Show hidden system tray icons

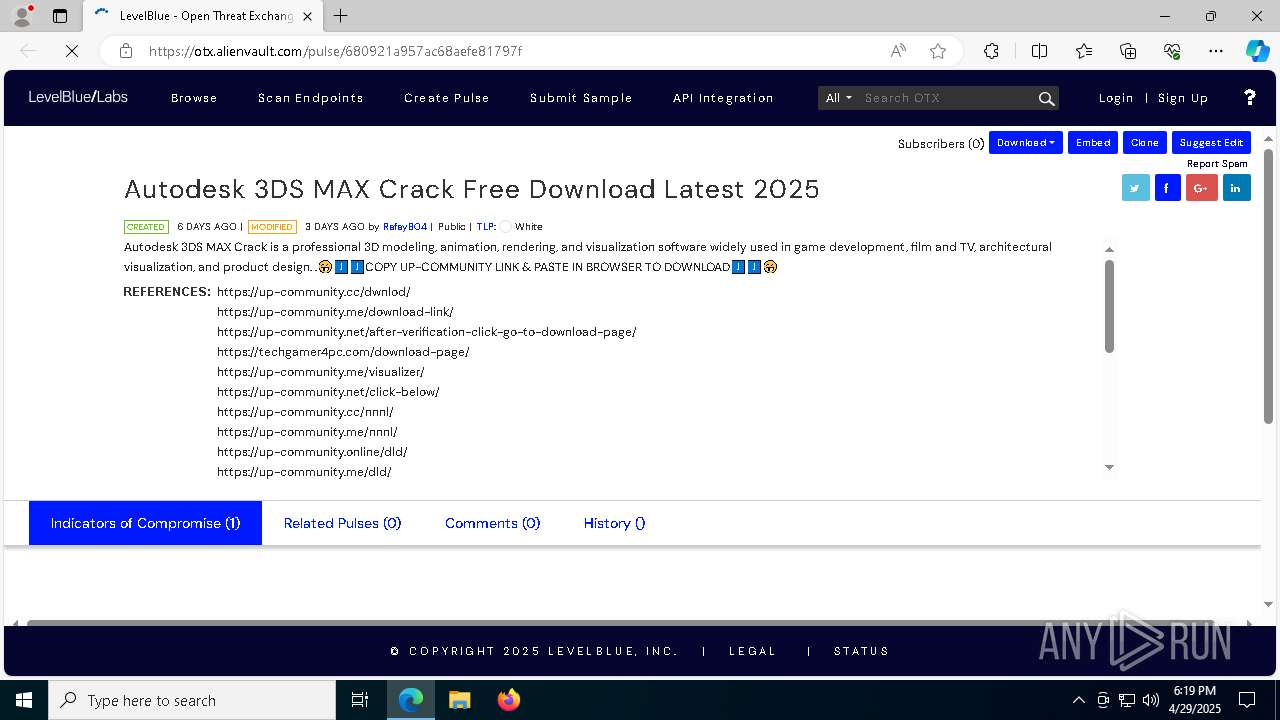[1078, 700]
